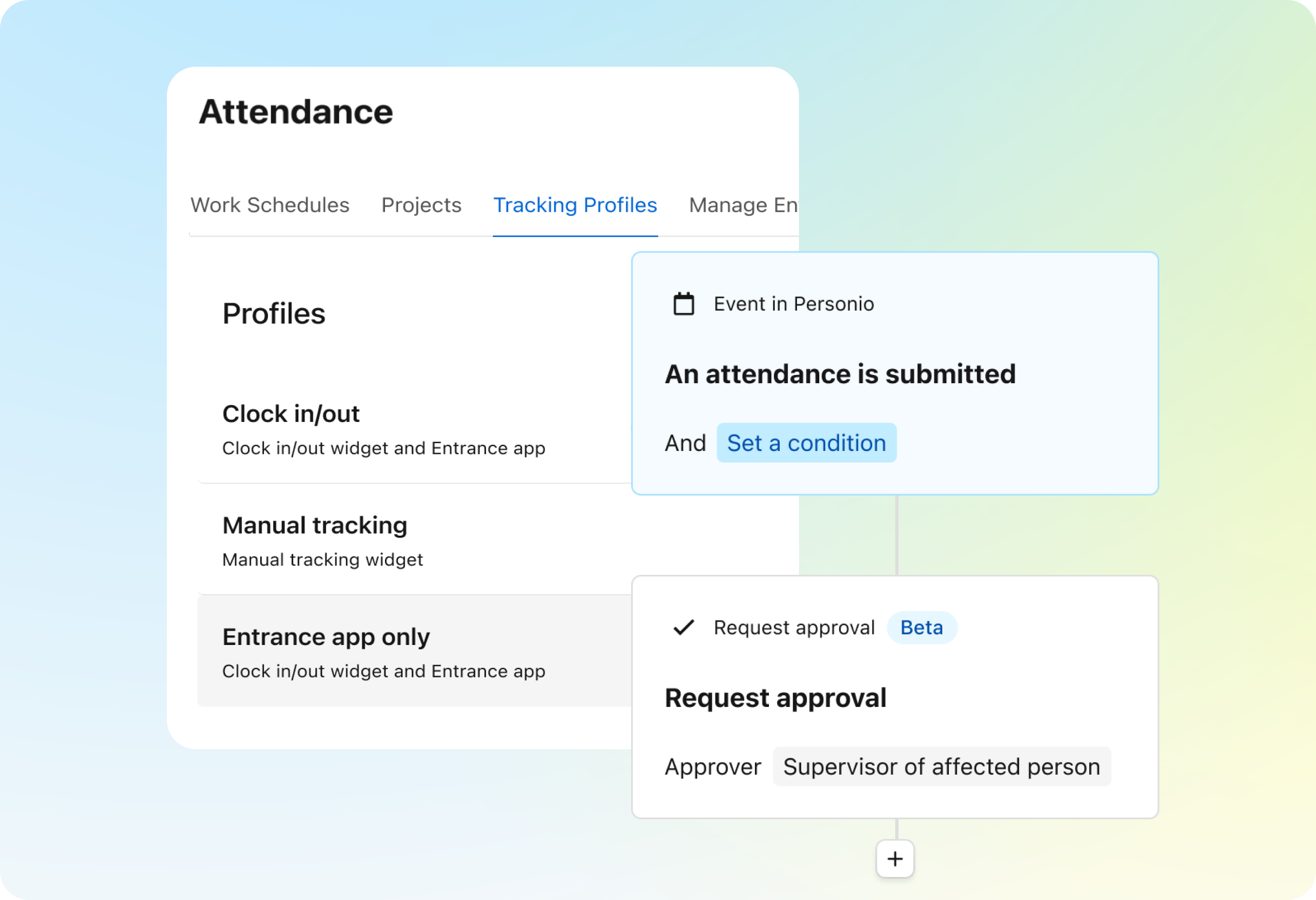Image resolution: width=1316 pixels, height=900 pixels.
Task: Click the Attendance page heading
Action: click(x=296, y=112)
